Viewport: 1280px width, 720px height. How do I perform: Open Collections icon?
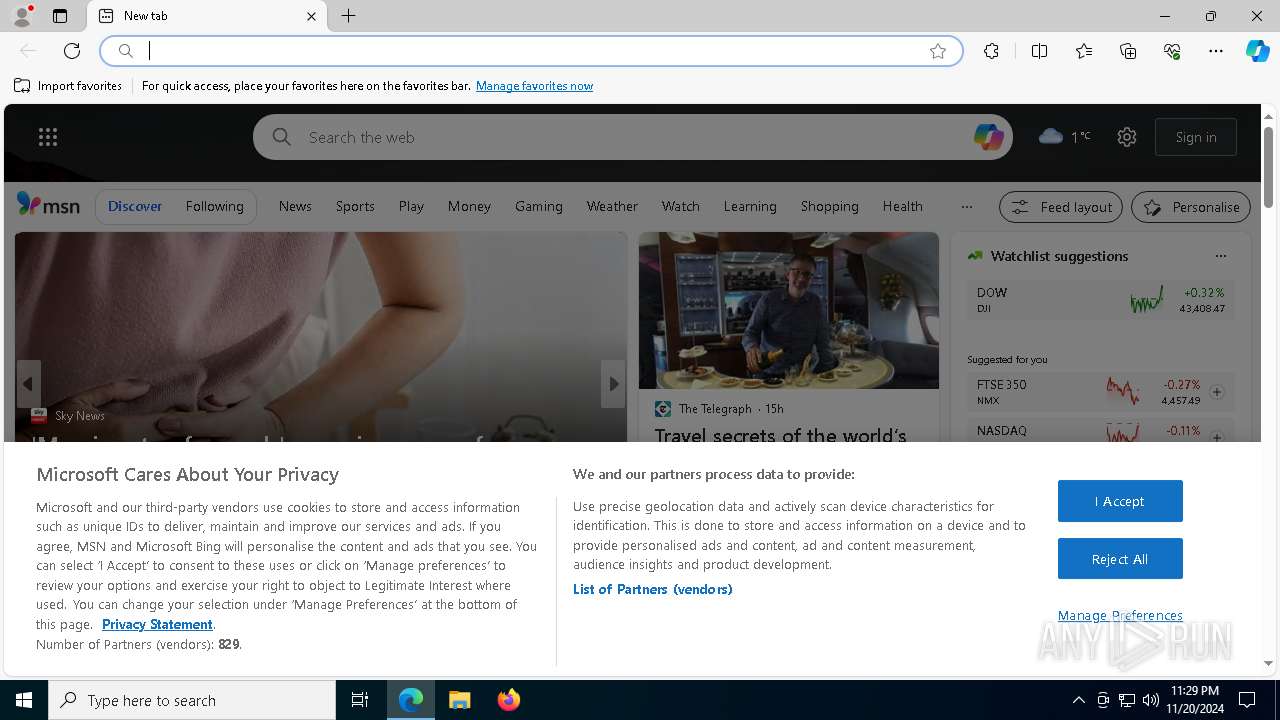click(1128, 51)
